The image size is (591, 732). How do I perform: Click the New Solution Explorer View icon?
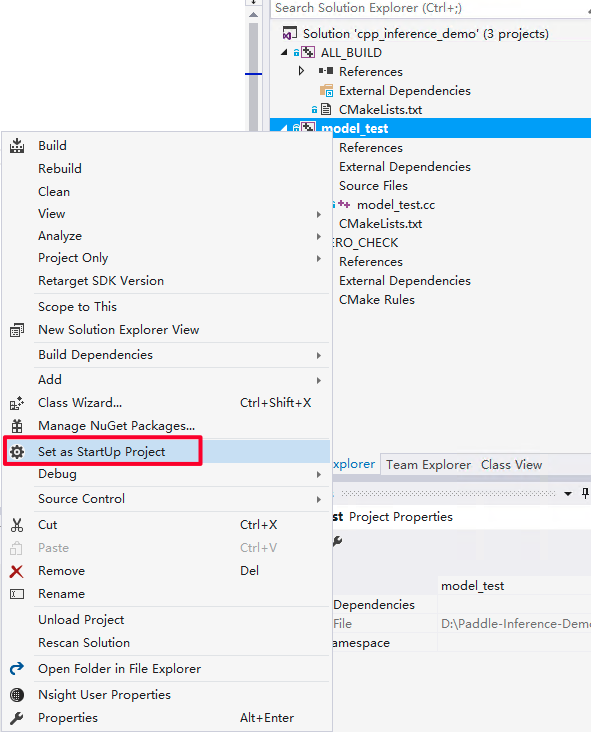17,330
